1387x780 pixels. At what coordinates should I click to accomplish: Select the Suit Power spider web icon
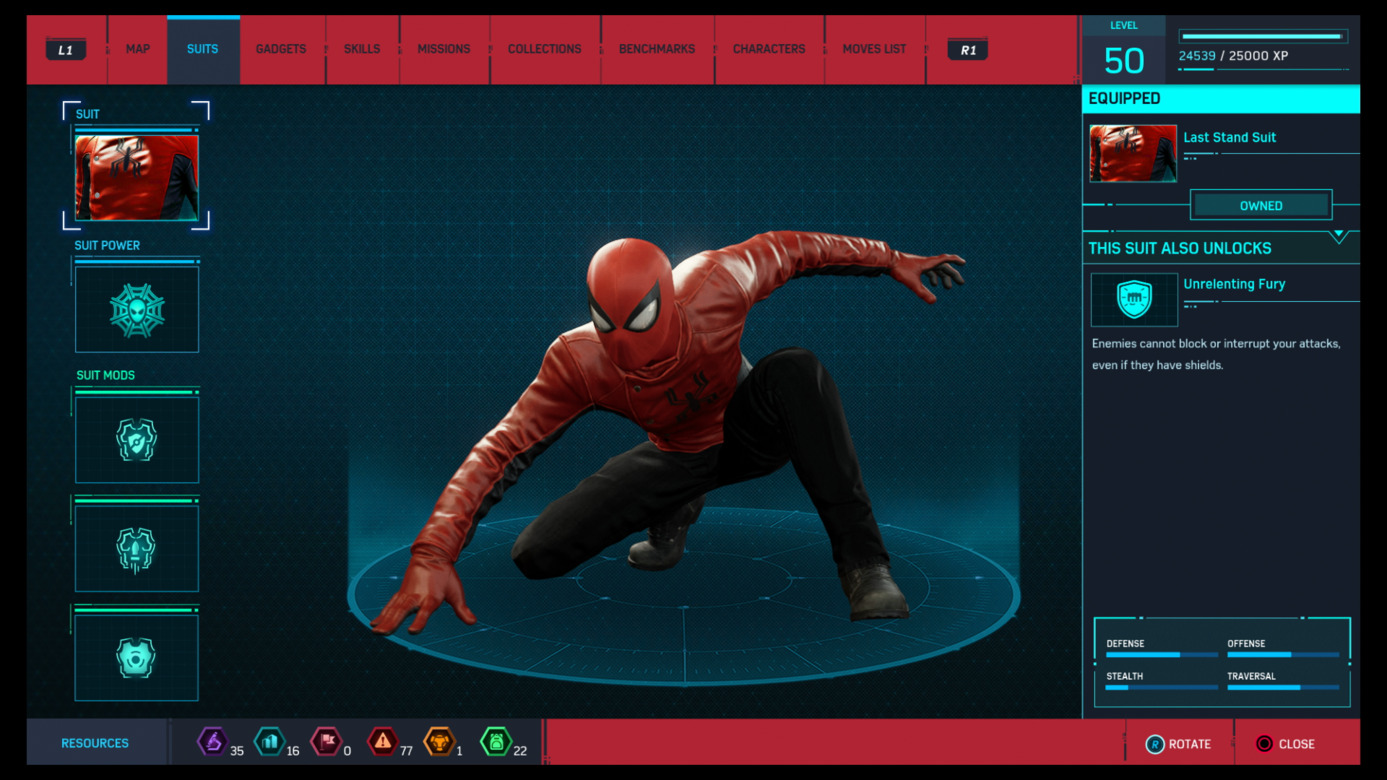click(137, 310)
